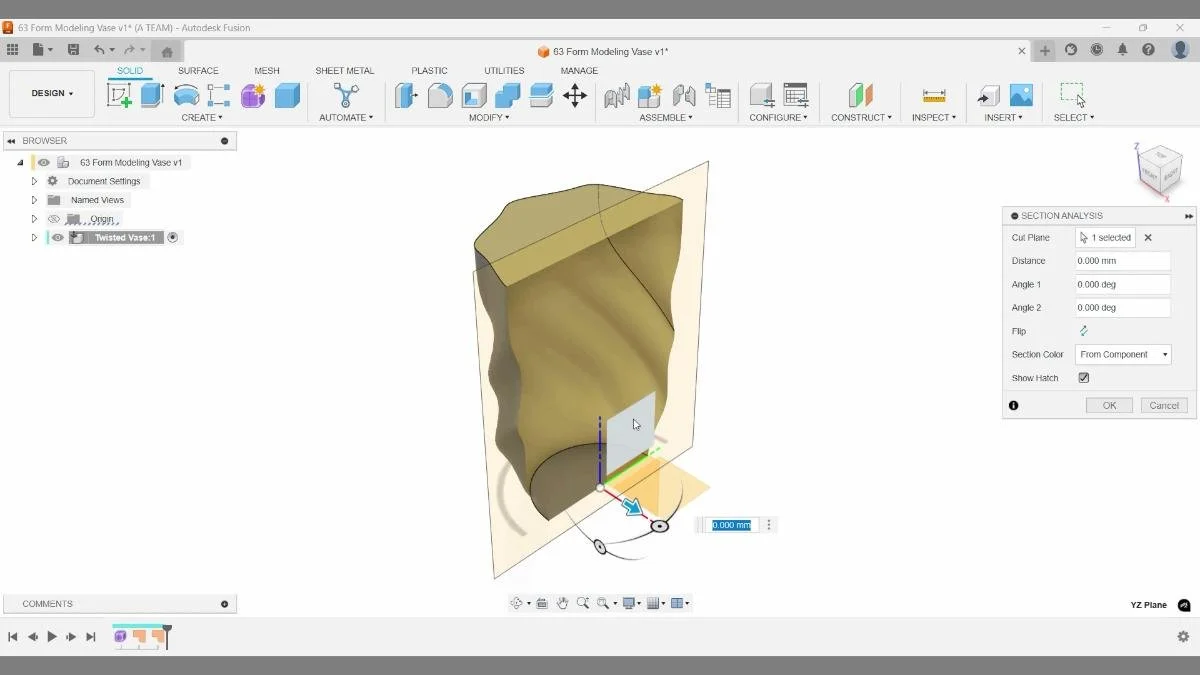Screen dimensions: 1200x675
Task: Toggle Show Hatch in Section Analysis
Action: click(x=1083, y=377)
